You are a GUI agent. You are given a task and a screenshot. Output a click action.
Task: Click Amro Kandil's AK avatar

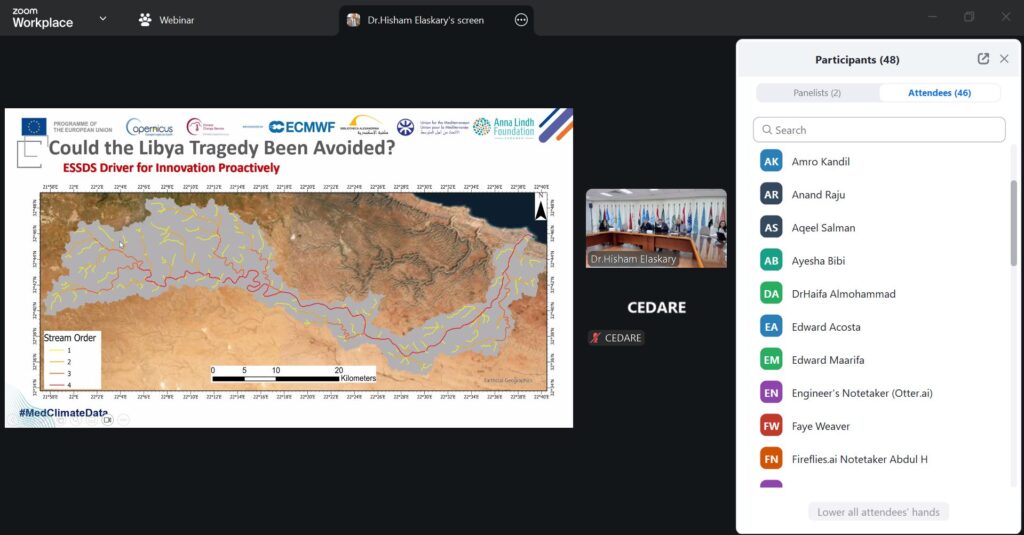pyautogui.click(x=771, y=161)
